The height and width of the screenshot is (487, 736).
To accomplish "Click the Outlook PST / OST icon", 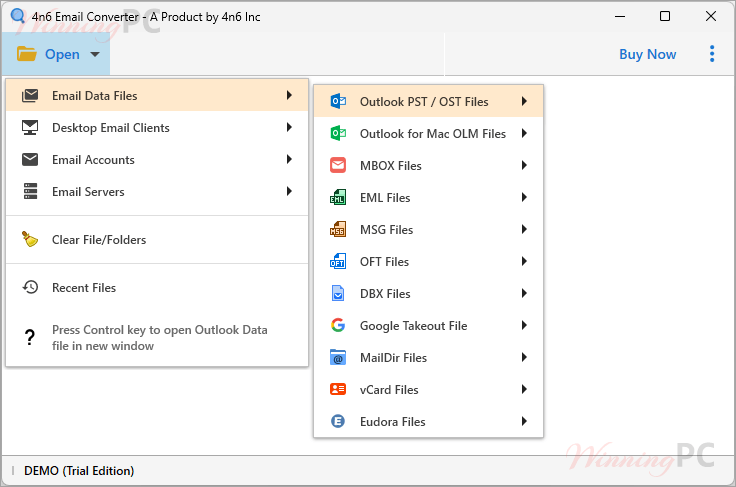I will 338,101.
